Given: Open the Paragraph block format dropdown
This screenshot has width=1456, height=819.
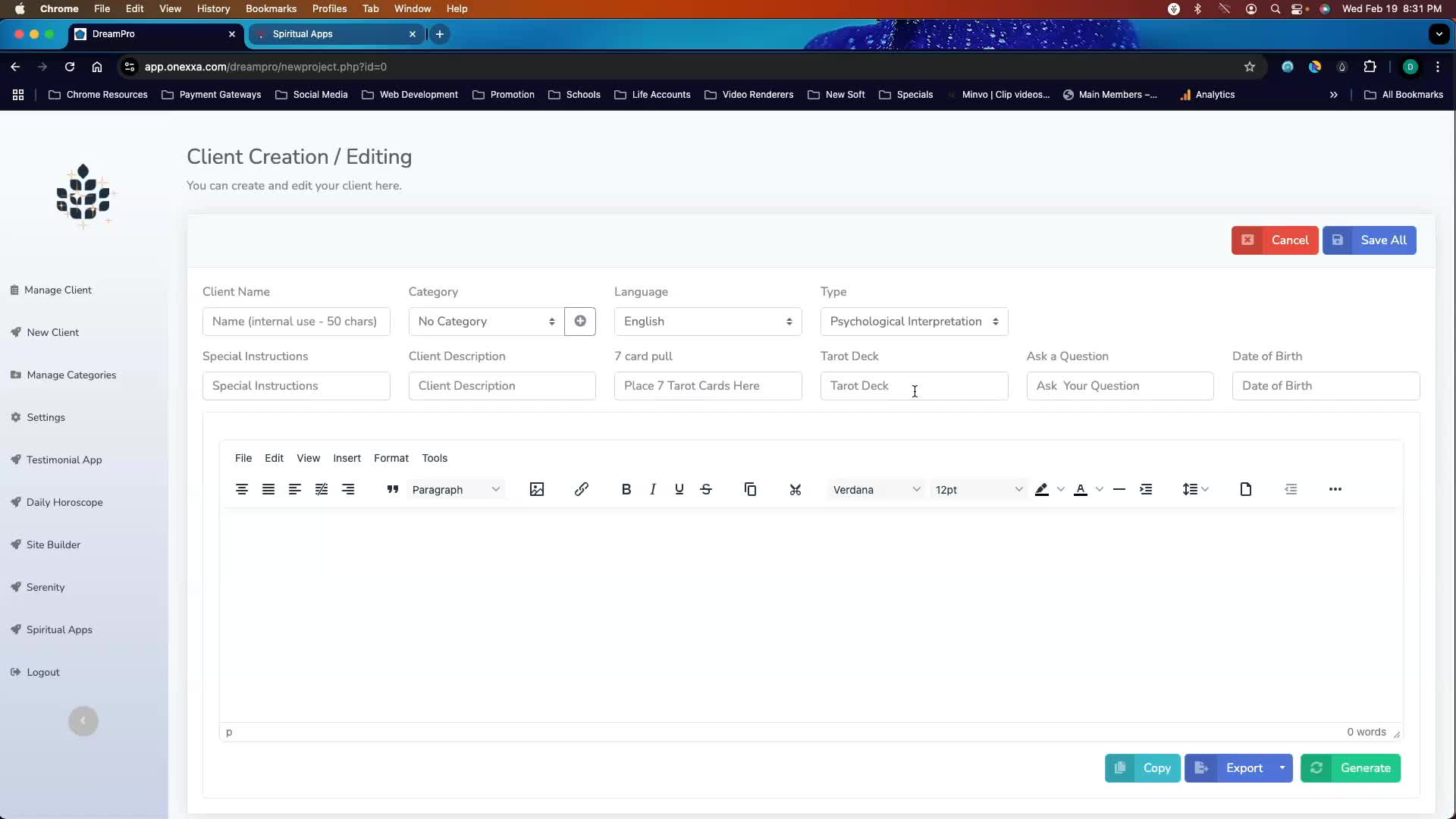Looking at the screenshot, I should [x=456, y=490].
